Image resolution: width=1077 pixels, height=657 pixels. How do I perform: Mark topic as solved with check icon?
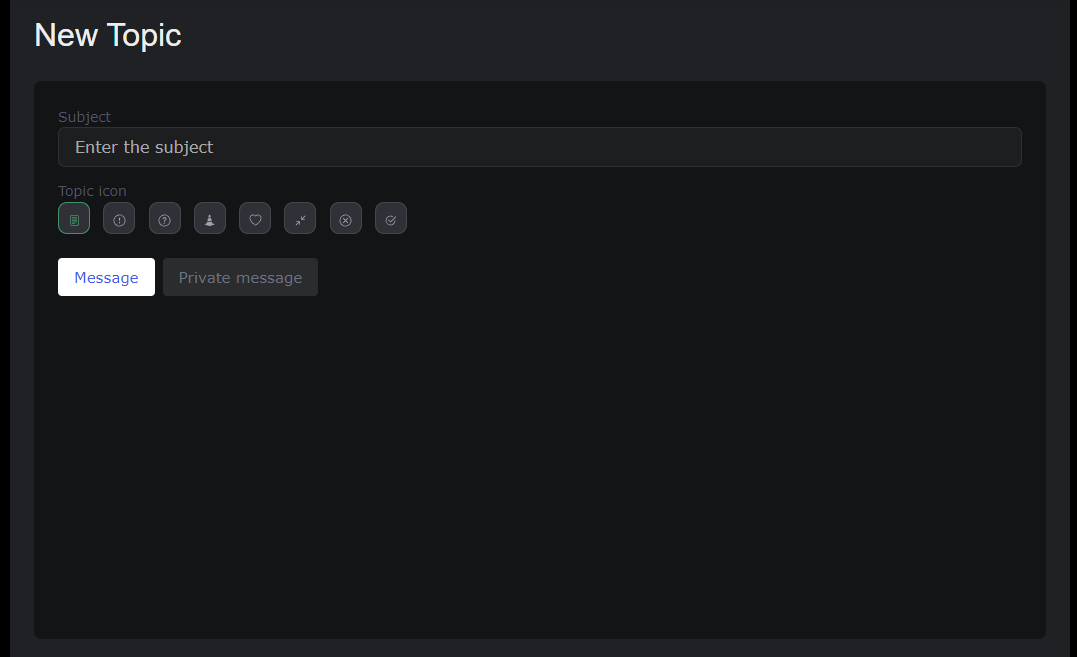tap(391, 218)
